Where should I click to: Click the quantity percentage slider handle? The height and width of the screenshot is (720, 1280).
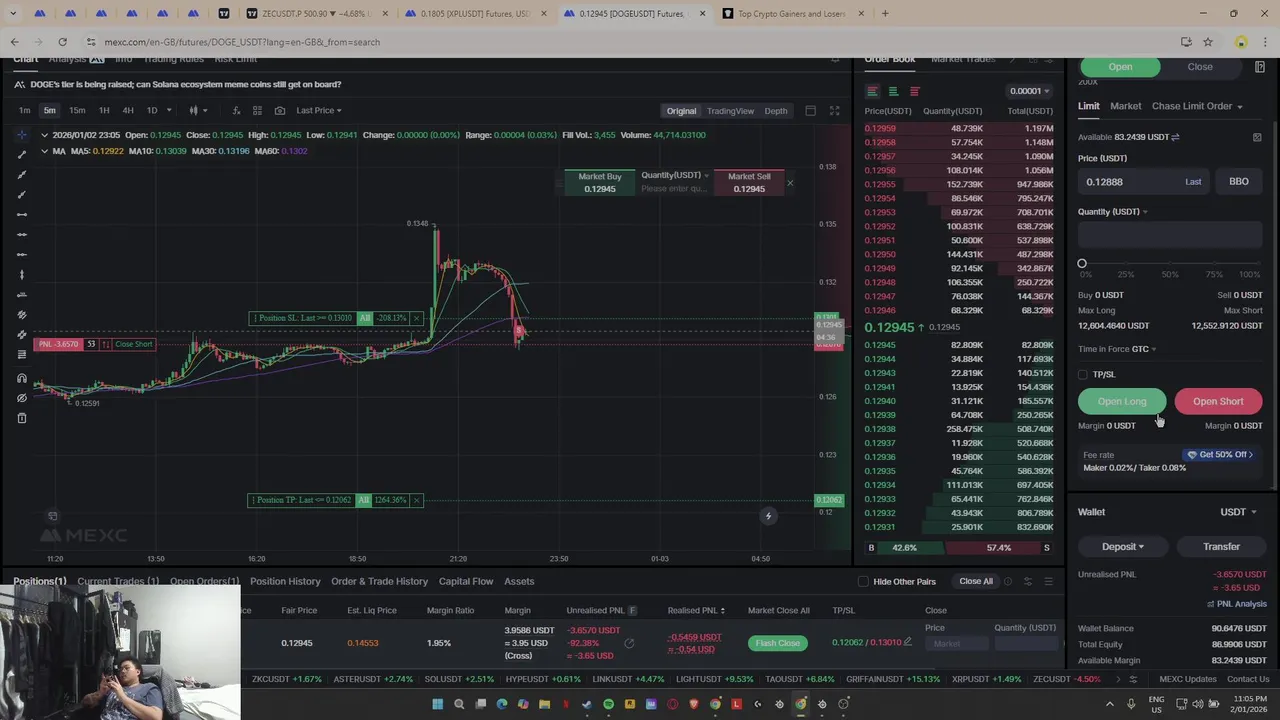click(1082, 264)
